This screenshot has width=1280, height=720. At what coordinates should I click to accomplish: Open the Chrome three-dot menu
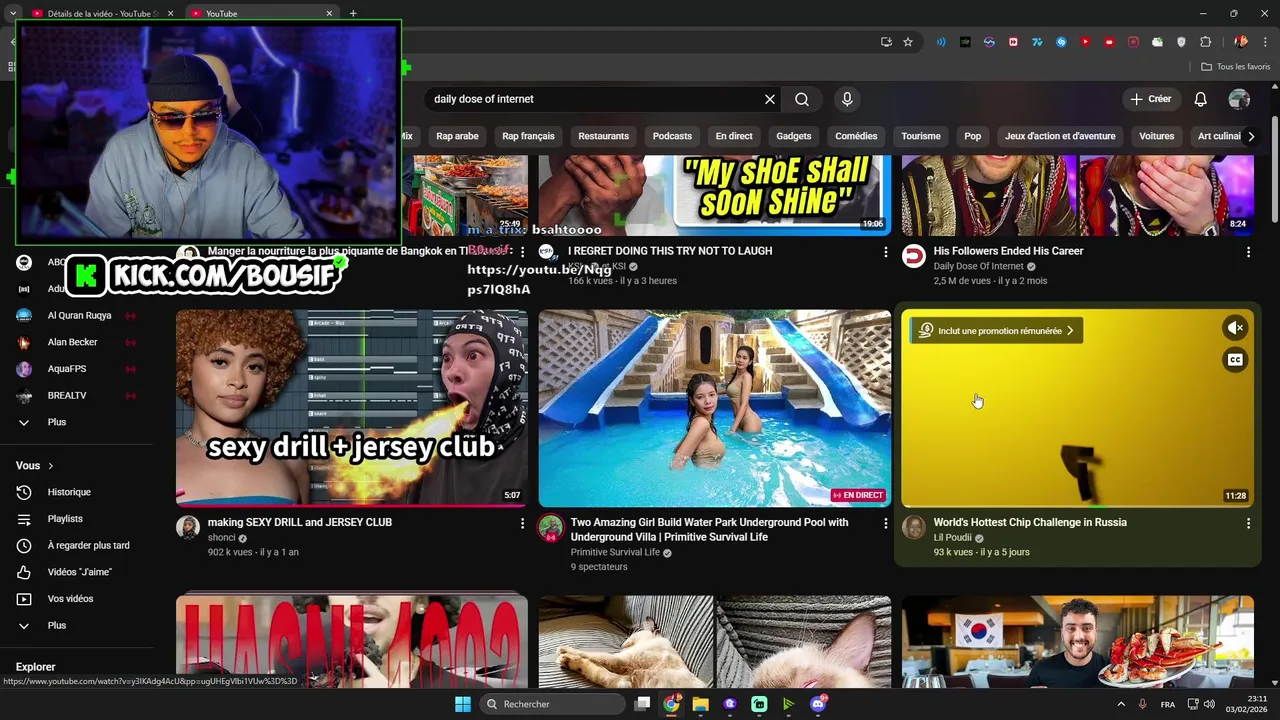pos(1265,42)
